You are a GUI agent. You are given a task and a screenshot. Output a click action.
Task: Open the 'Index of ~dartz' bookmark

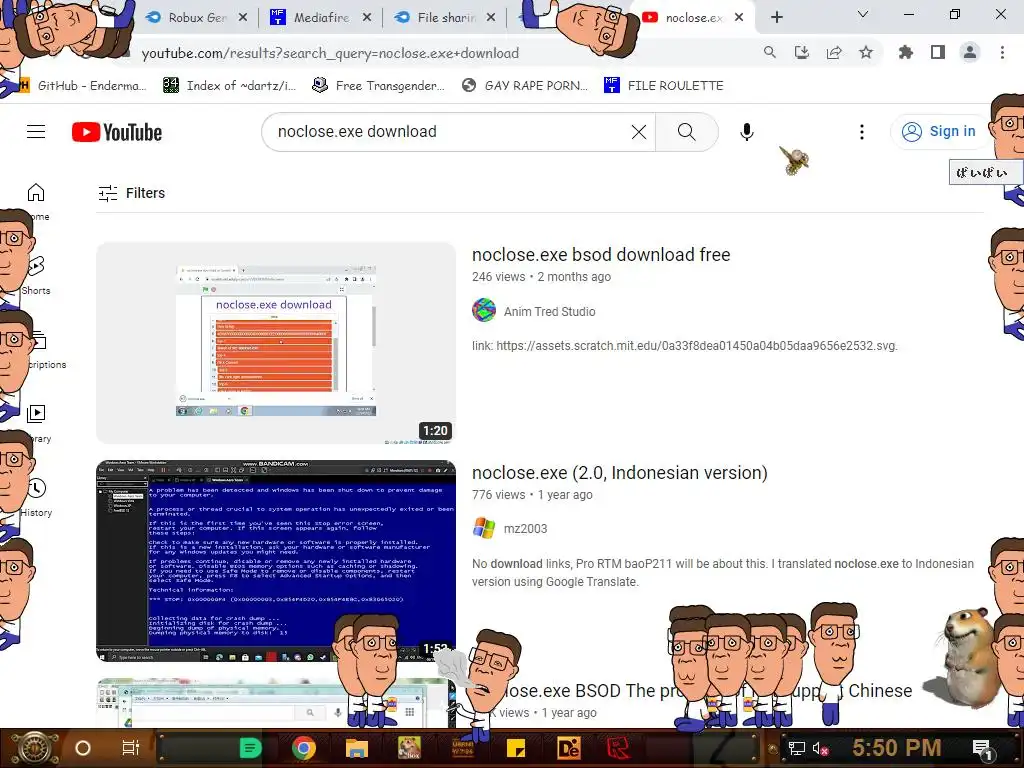pos(230,86)
